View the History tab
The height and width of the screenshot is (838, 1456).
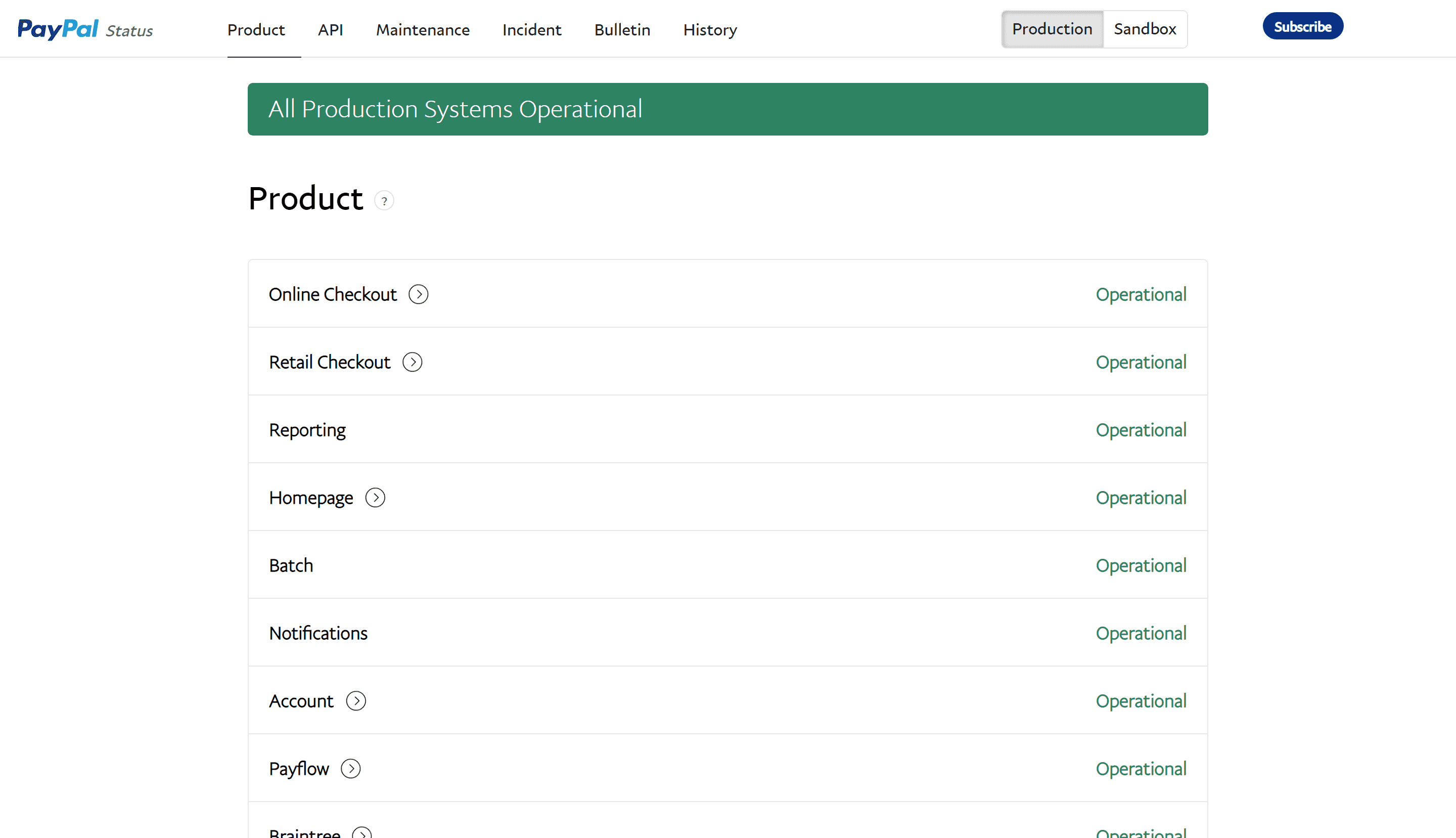coord(710,30)
